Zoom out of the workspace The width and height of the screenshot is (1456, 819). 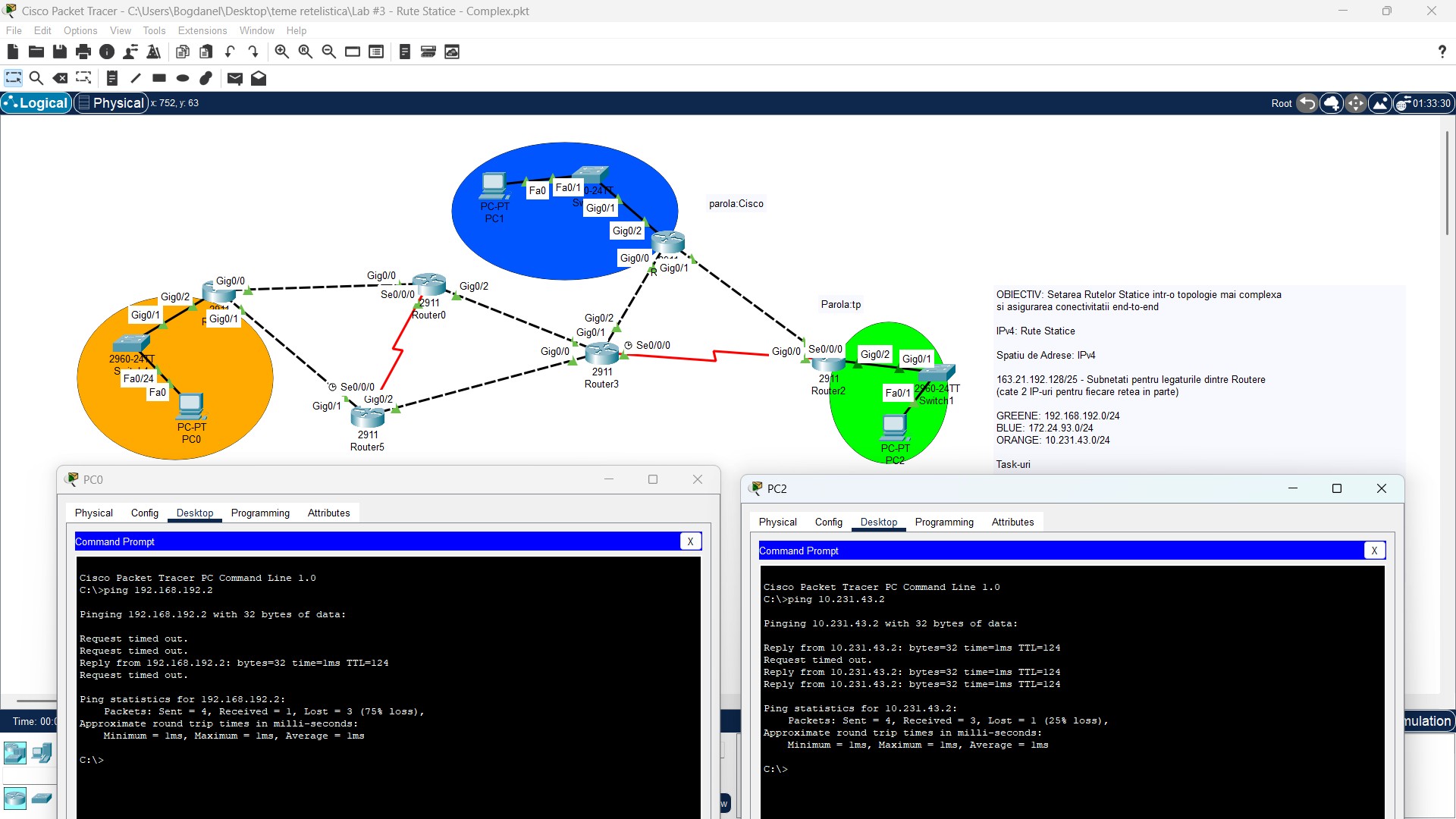[x=328, y=52]
